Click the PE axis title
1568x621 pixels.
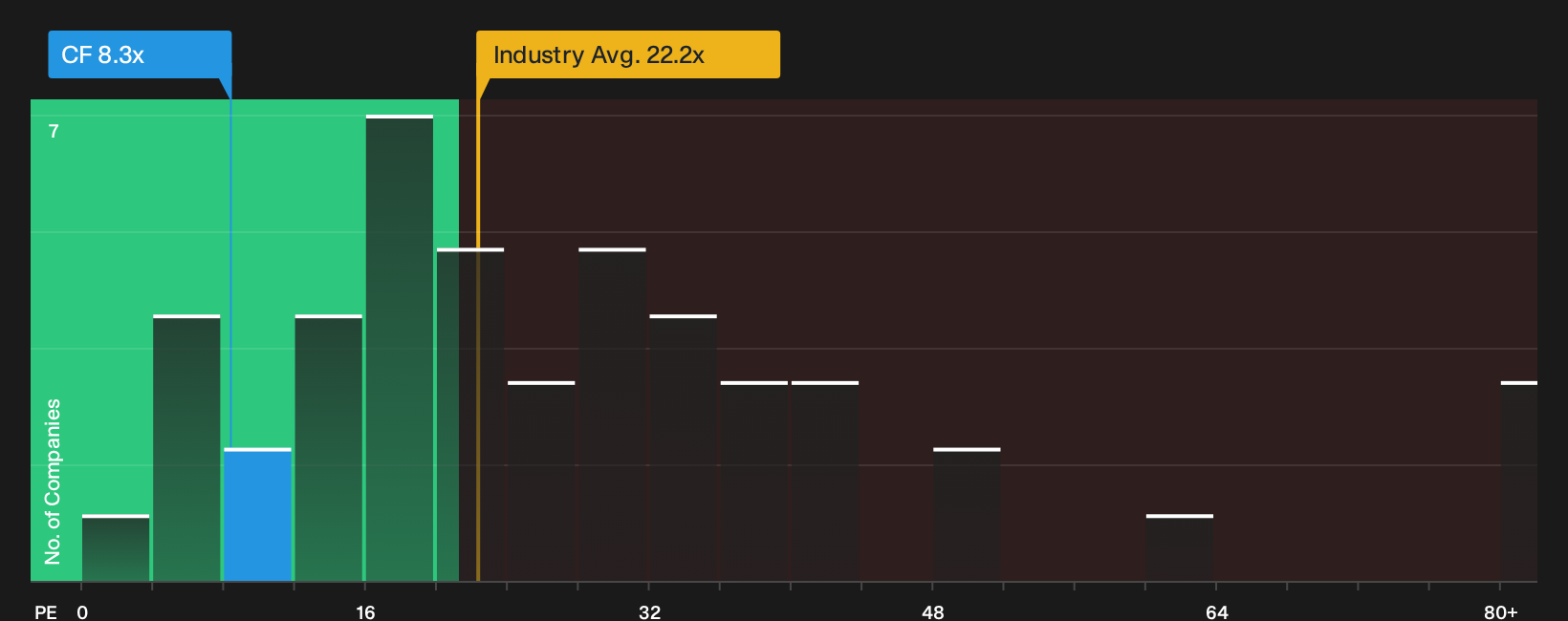click(45, 611)
